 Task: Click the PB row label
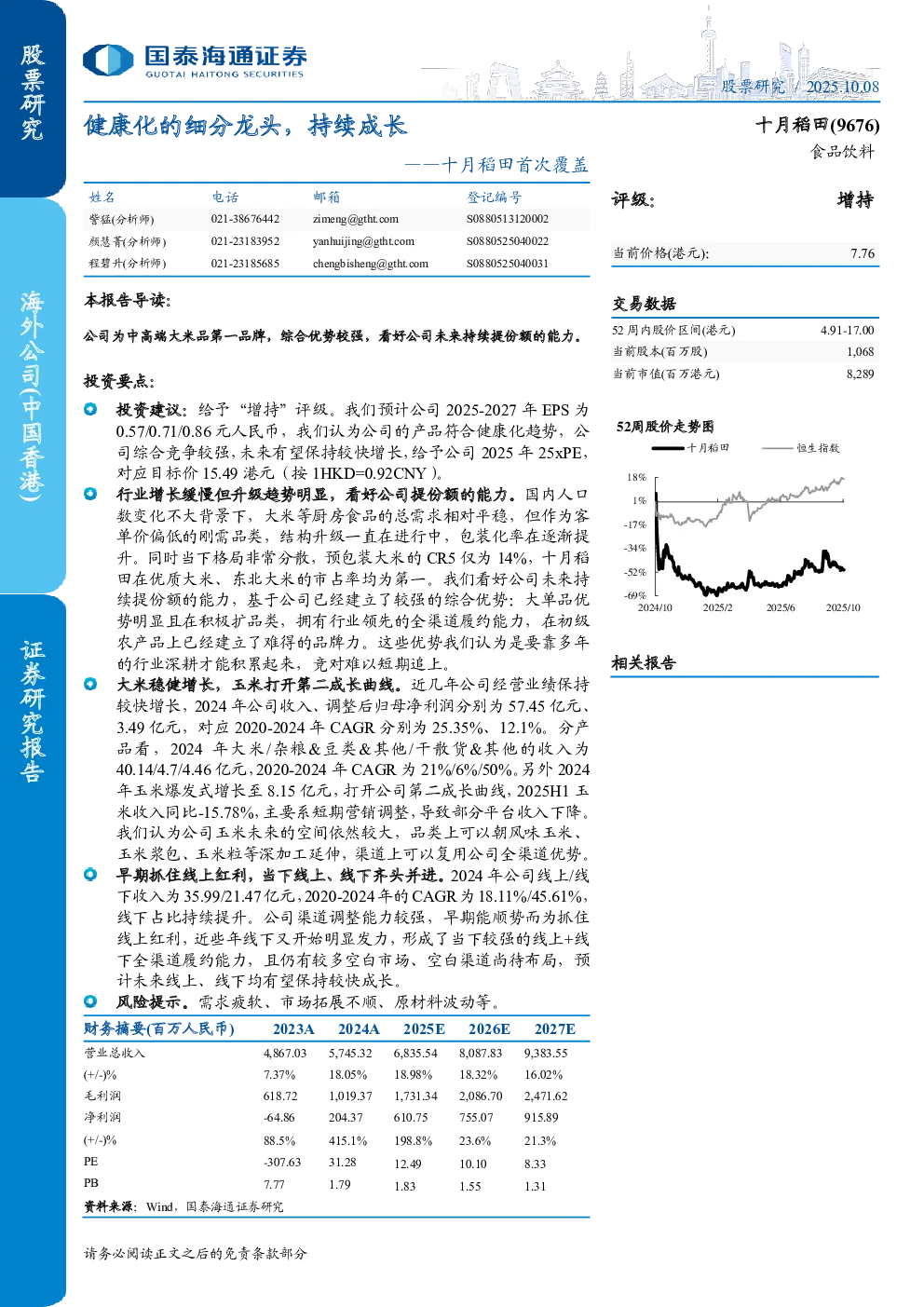point(90,1183)
